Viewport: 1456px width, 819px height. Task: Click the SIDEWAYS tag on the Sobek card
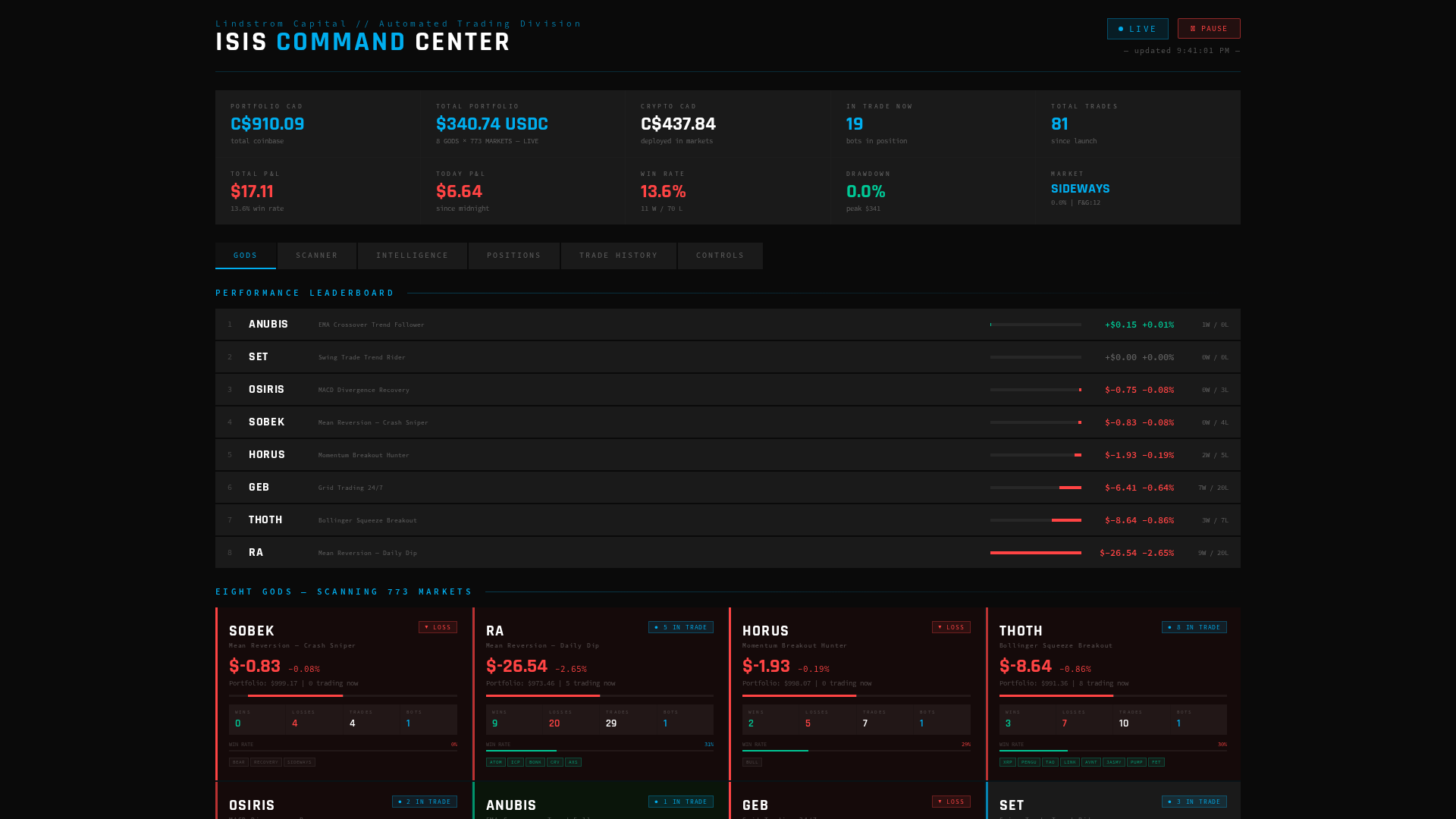[300, 762]
